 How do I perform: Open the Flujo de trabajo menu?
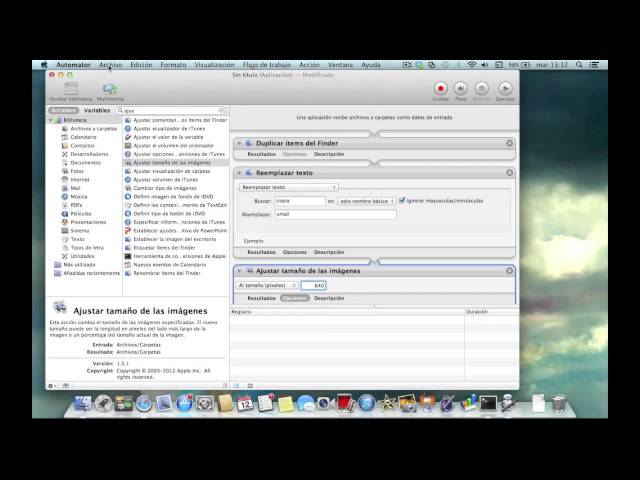point(267,65)
